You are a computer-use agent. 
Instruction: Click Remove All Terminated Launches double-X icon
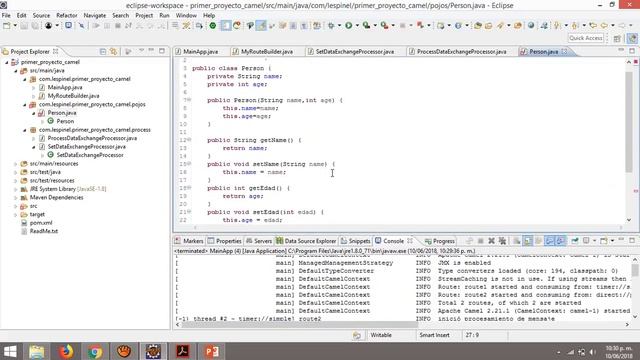click(502, 241)
